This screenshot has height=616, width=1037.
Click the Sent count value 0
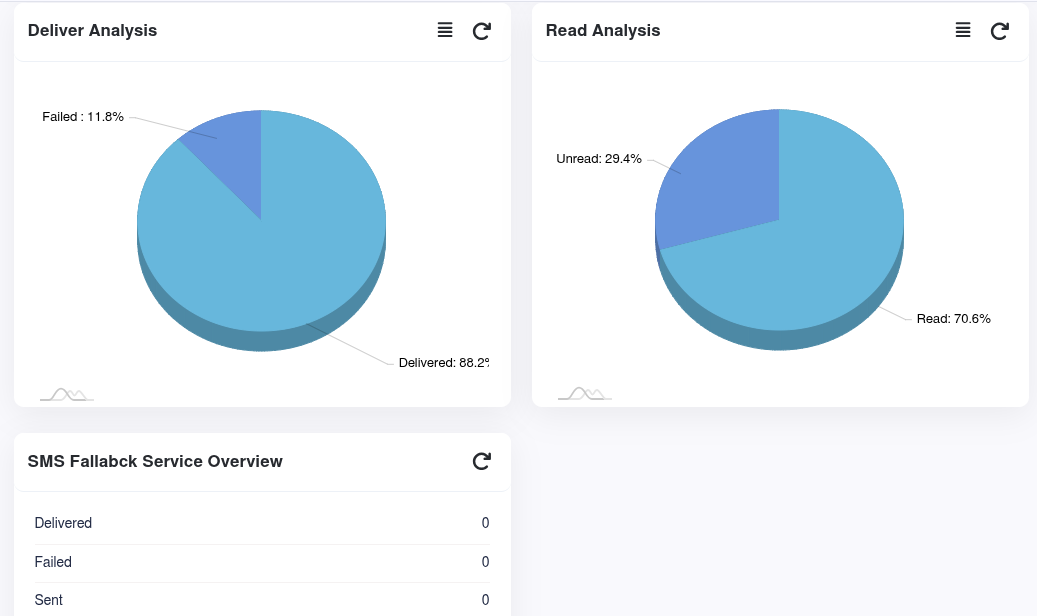coord(485,599)
